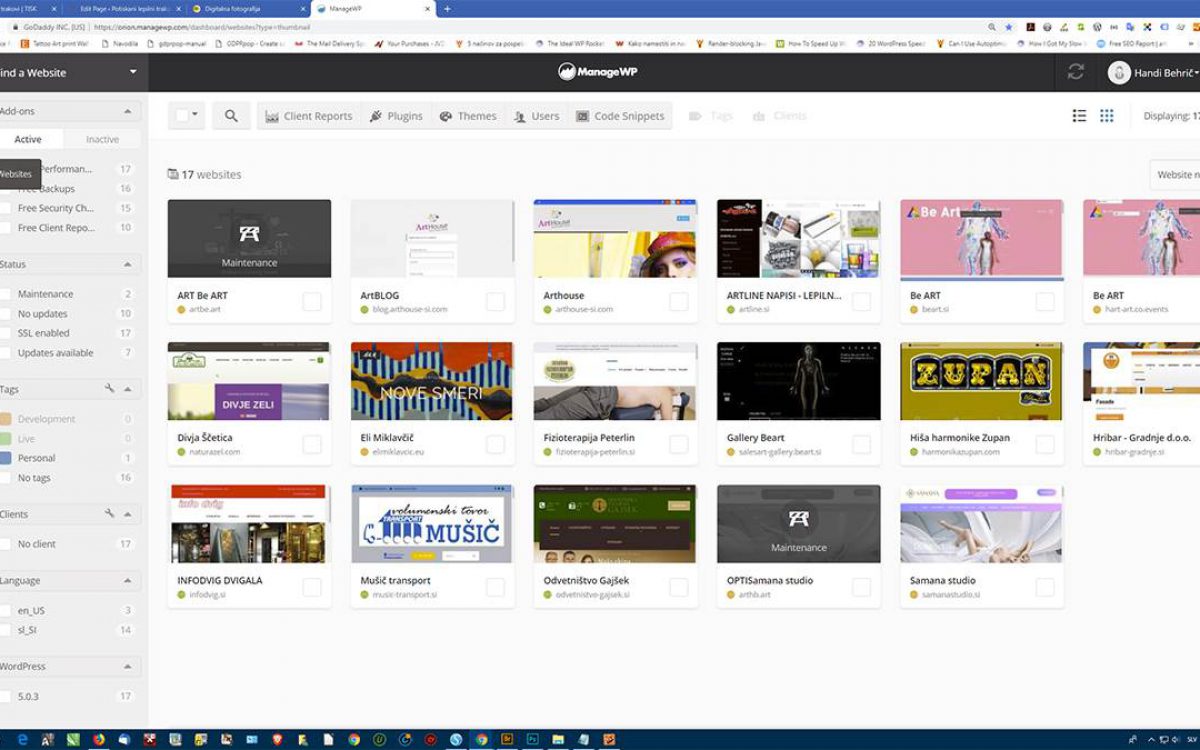1200x750 pixels.
Task: Open the Themes manager
Action: click(x=468, y=116)
